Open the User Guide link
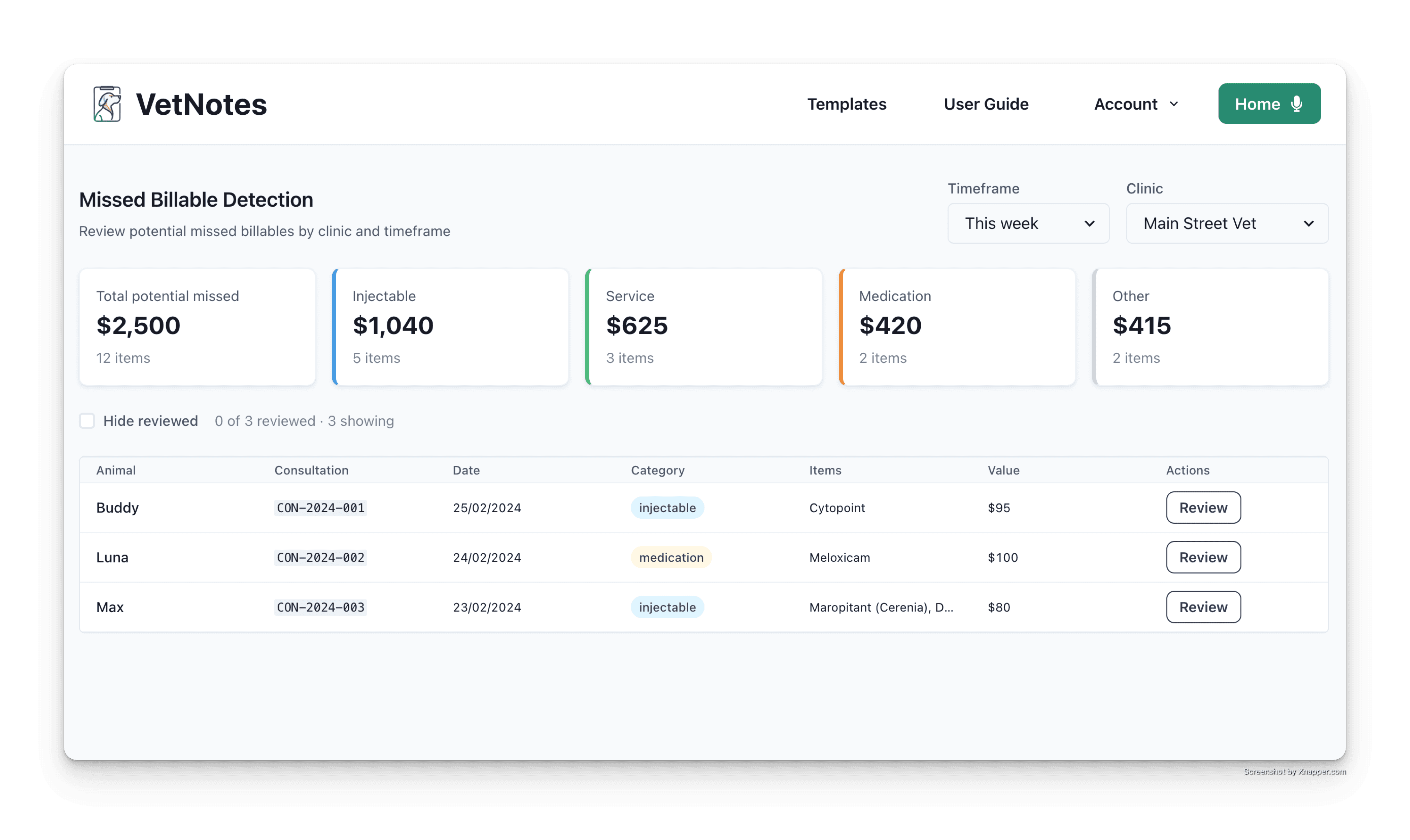This screenshot has height=840, width=1410. coord(985,104)
